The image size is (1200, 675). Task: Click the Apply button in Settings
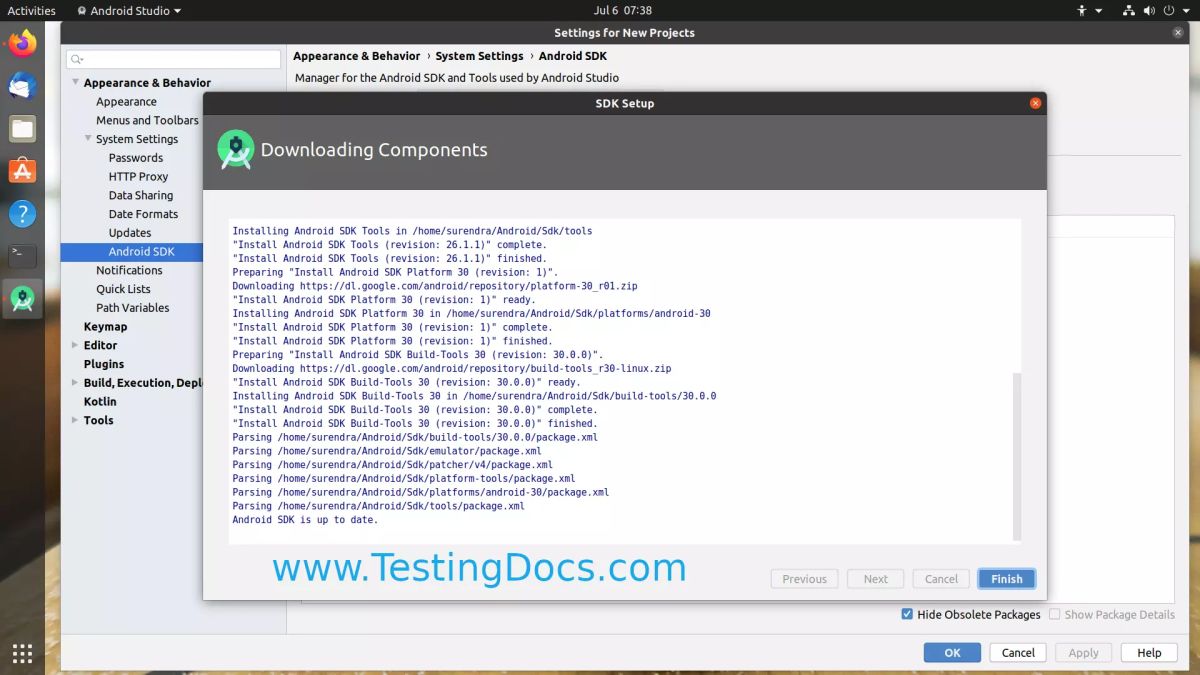click(x=1083, y=652)
